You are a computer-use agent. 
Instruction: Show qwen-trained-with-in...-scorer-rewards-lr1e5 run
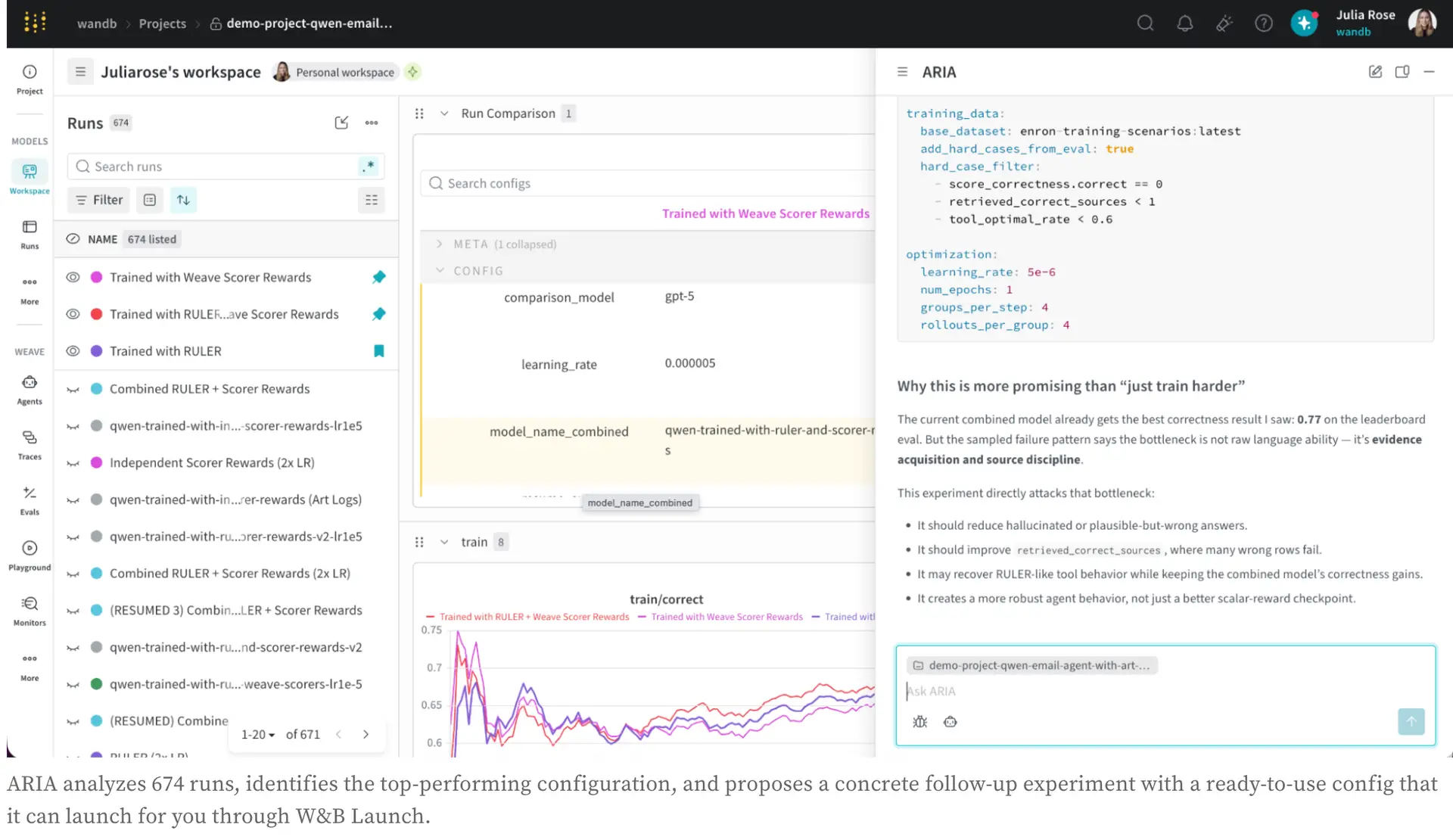click(x=73, y=426)
